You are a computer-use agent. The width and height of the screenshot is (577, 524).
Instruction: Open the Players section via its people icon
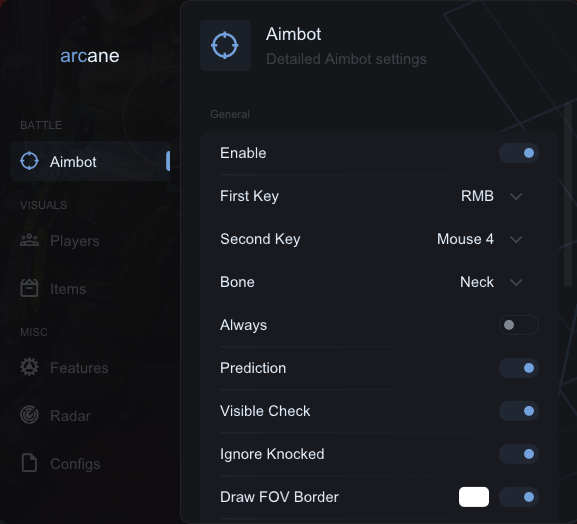click(x=29, y=241)
